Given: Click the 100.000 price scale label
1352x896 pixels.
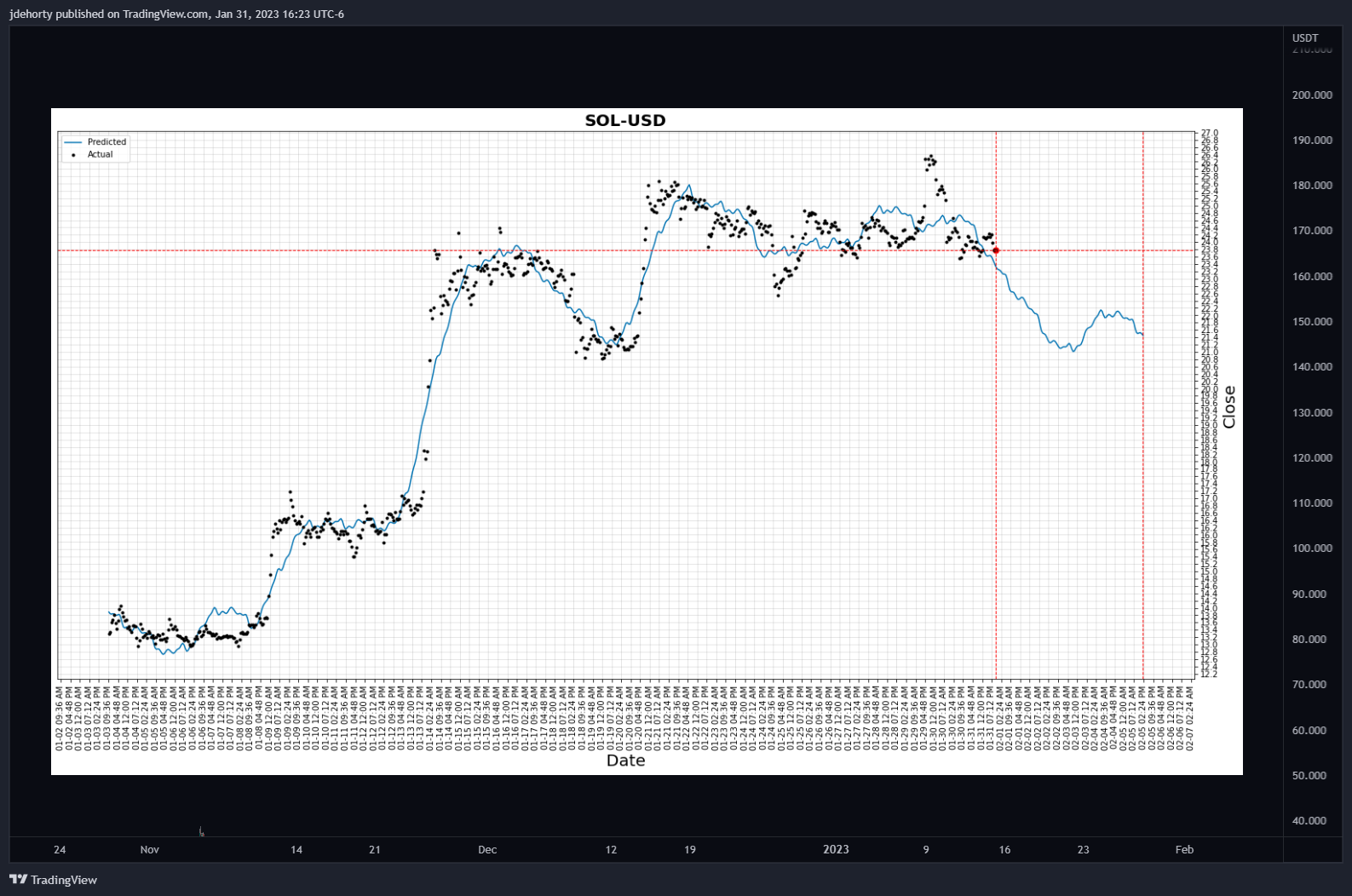Looking at the screenshot, I should 1312,548.
